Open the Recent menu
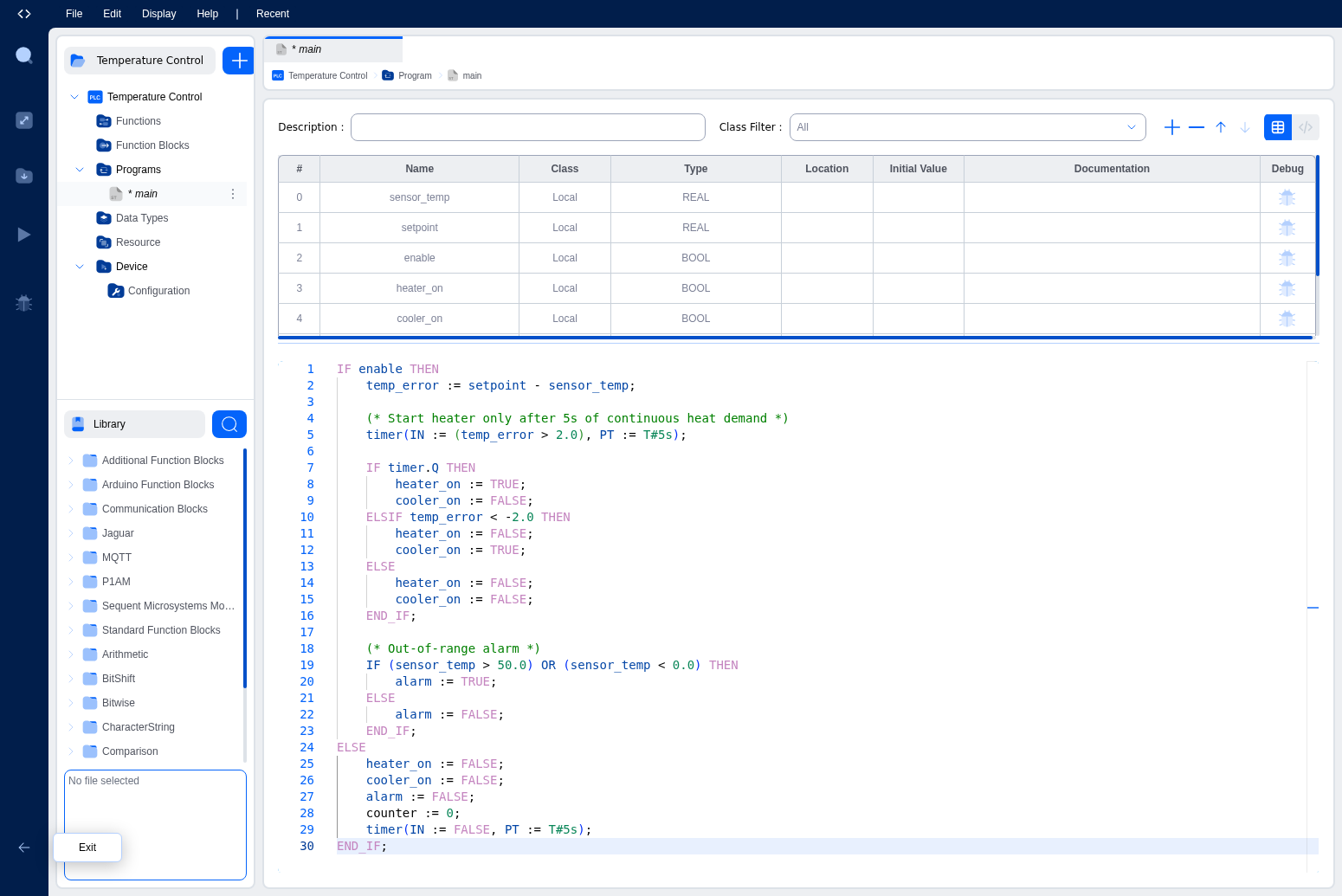The height and width of the screenshot is (896, 1342). point(273,14)
